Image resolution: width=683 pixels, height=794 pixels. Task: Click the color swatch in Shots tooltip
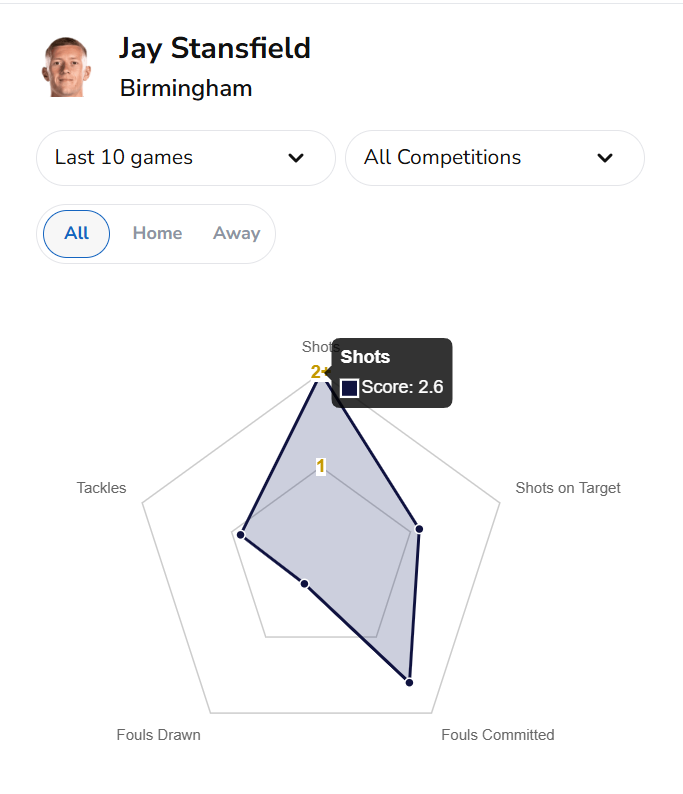(x=350, y=388)
